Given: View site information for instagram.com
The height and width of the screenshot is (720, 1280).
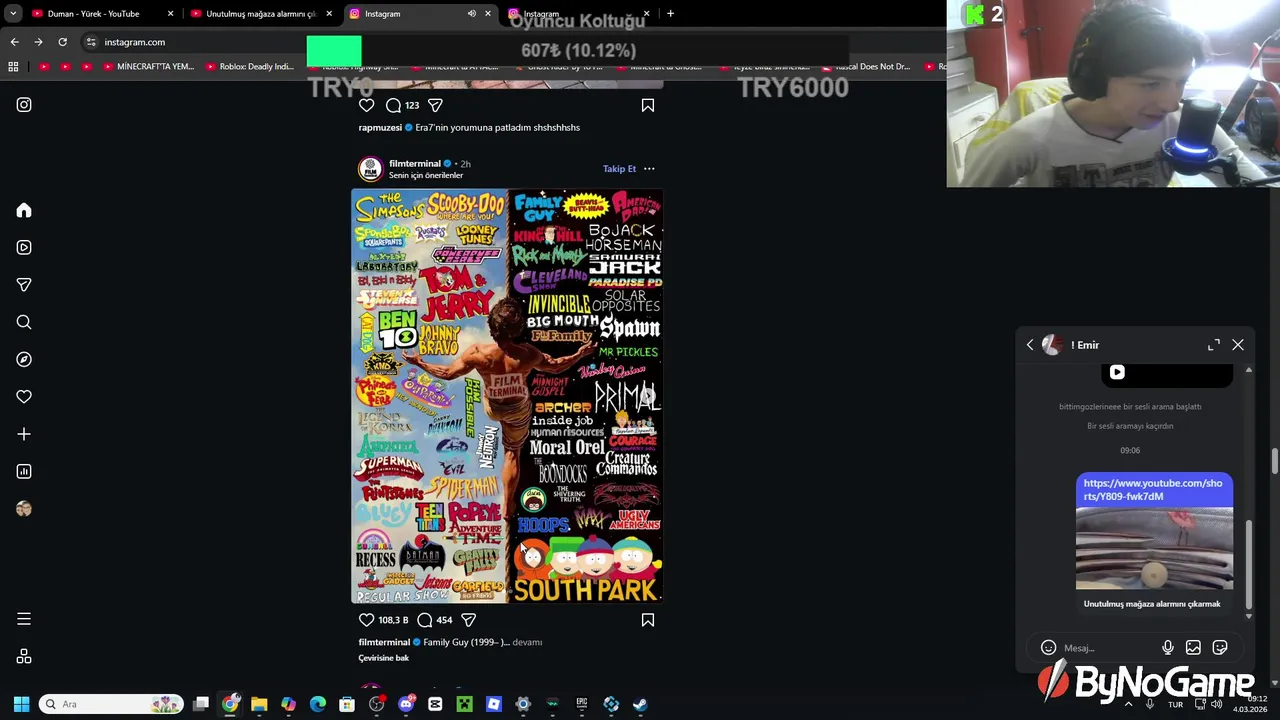Looking at the screenshot, I should [91, 42].
